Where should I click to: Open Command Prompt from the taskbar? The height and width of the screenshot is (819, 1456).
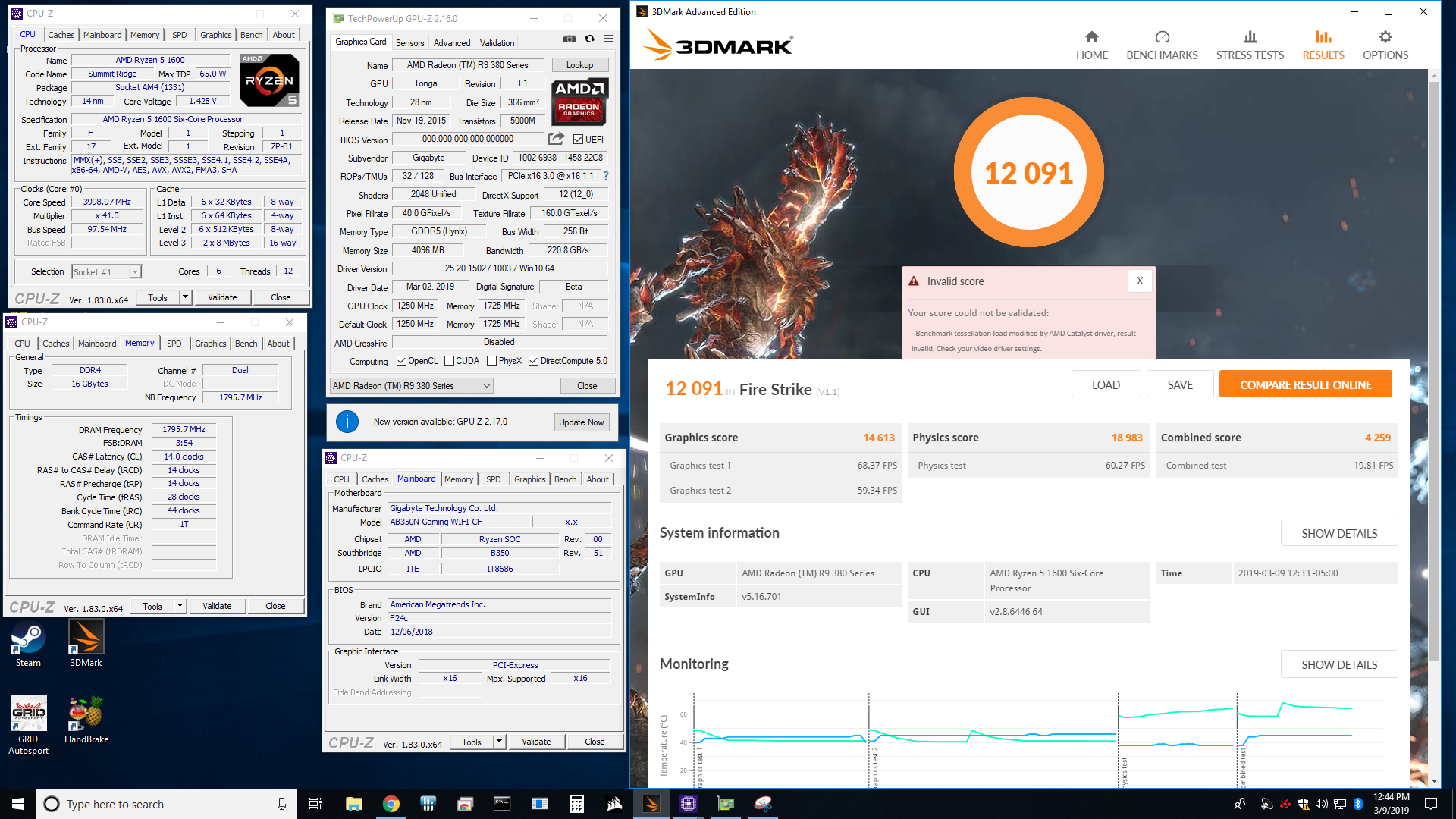501,804
